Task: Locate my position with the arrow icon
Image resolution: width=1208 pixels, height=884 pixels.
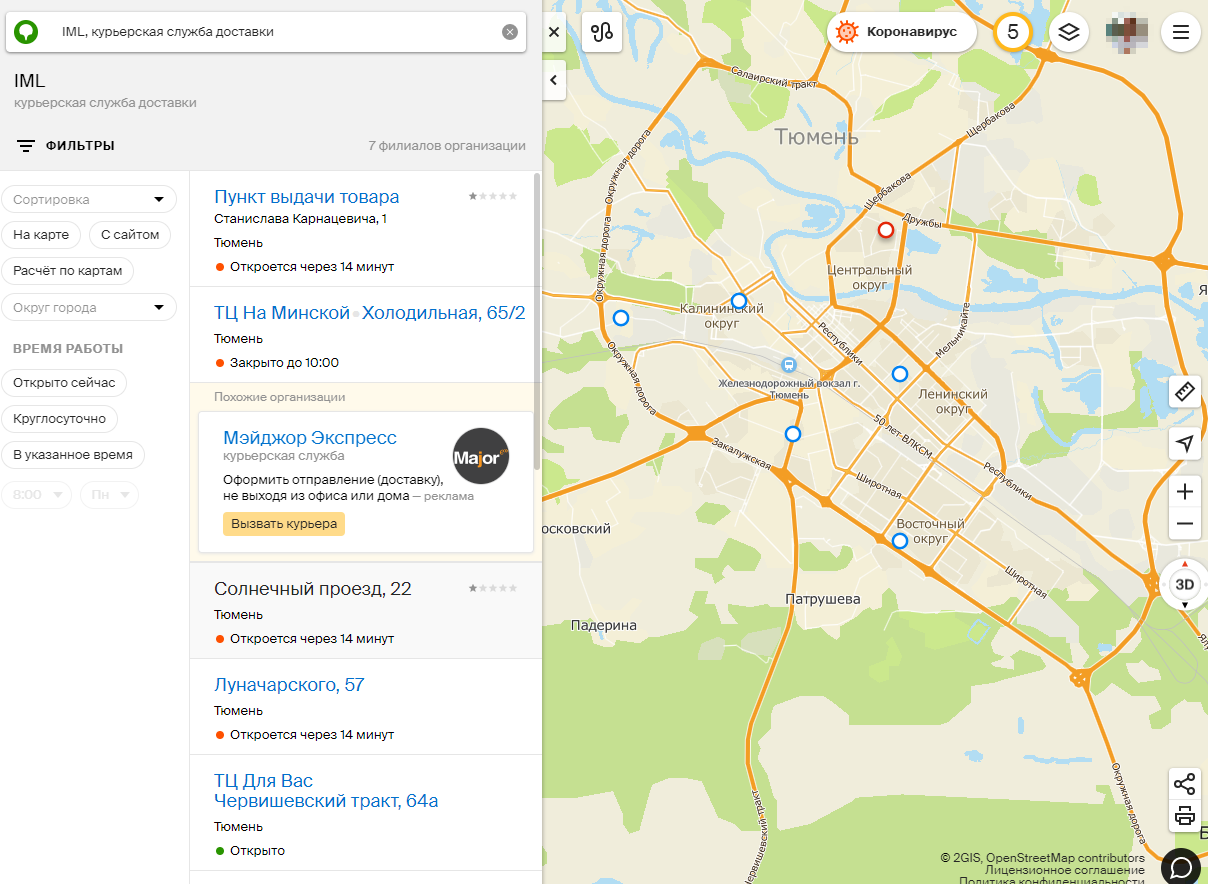Action: 1185,444
